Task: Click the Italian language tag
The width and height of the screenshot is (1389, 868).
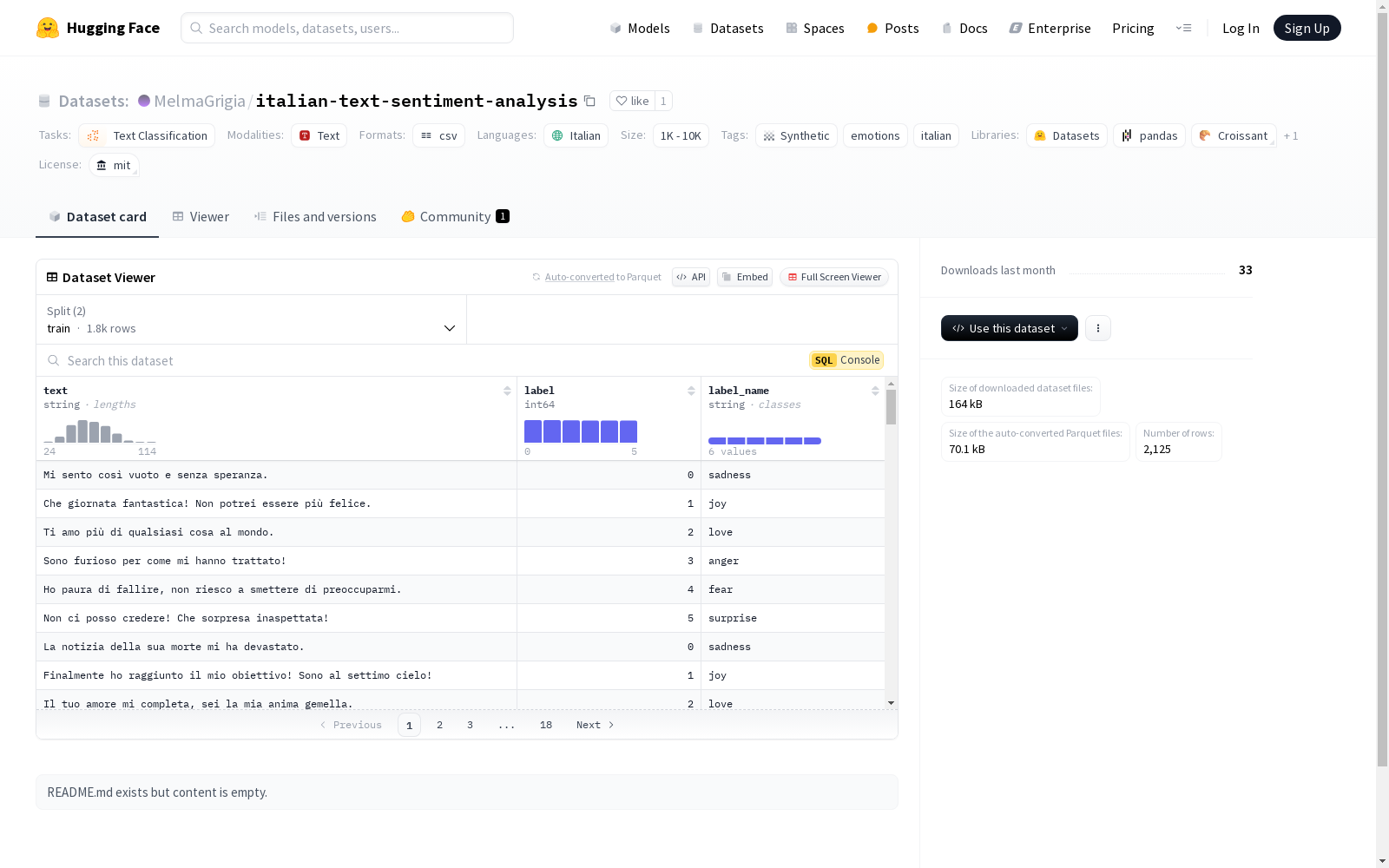Action: point(576,135)
